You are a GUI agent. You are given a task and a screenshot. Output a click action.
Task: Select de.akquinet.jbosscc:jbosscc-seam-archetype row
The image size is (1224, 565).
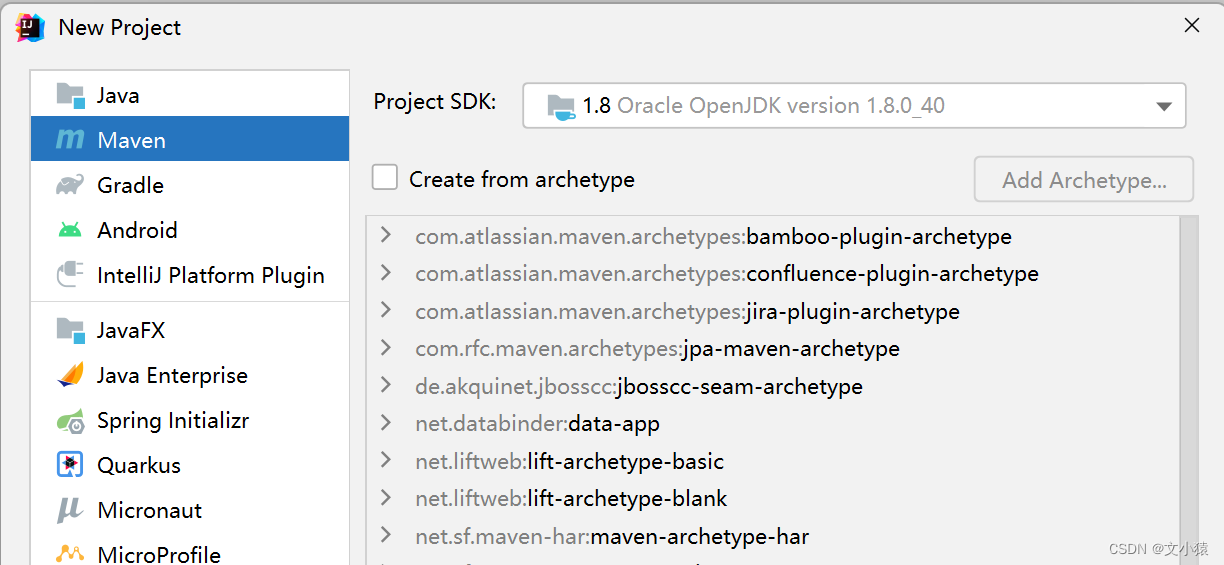point(773,386)
